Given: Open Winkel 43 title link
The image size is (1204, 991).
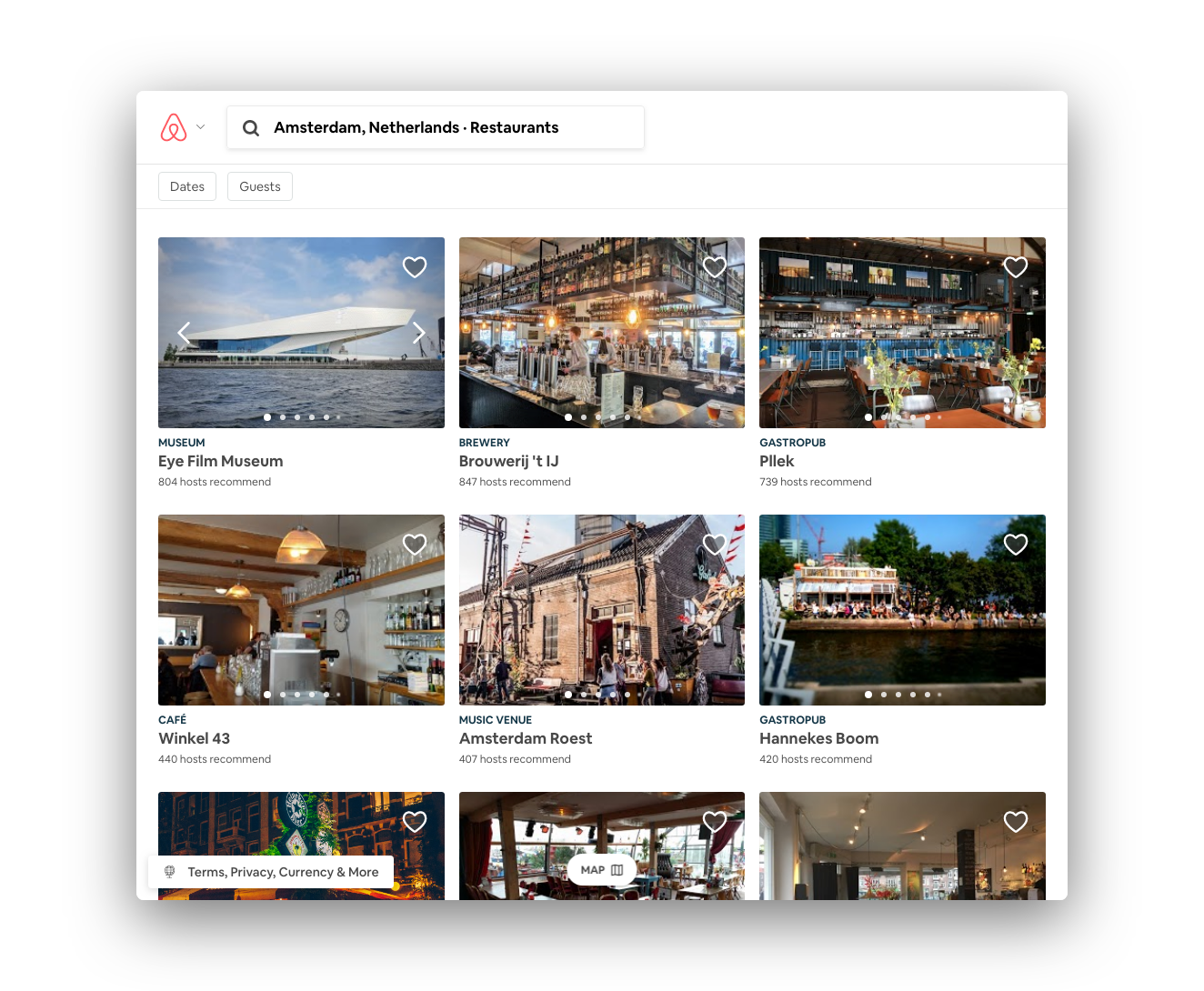Looking at the screenshot, I should pyautogui.click(x=195, y=738).
